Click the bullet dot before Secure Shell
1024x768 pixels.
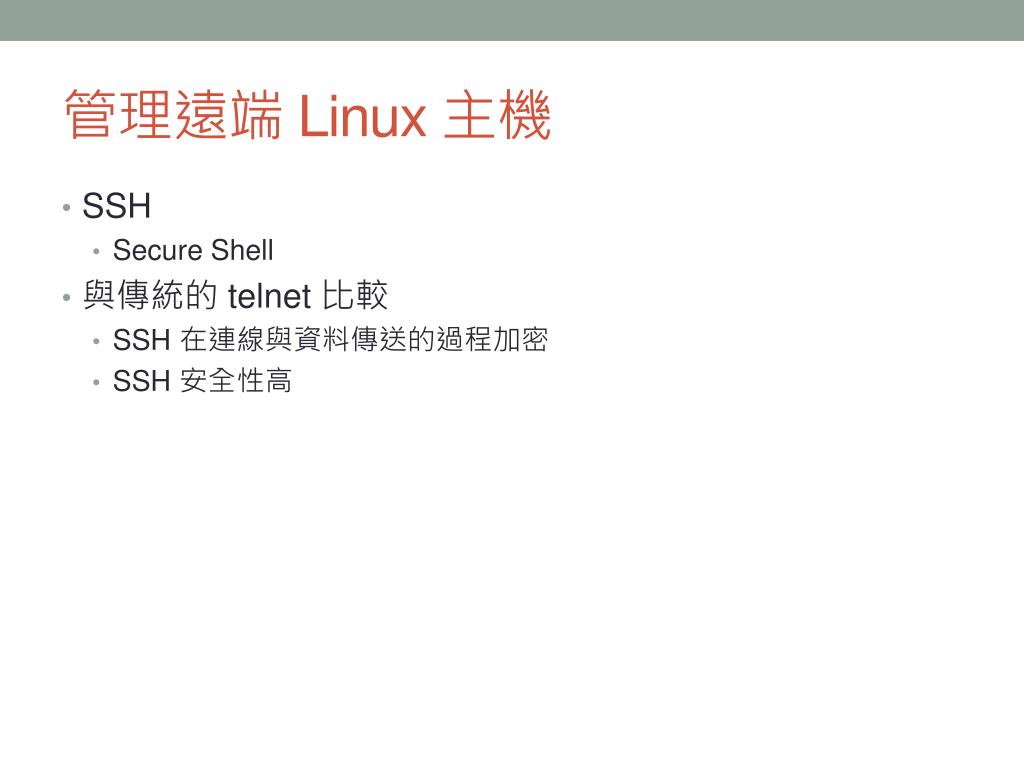(x=97, y=251)
